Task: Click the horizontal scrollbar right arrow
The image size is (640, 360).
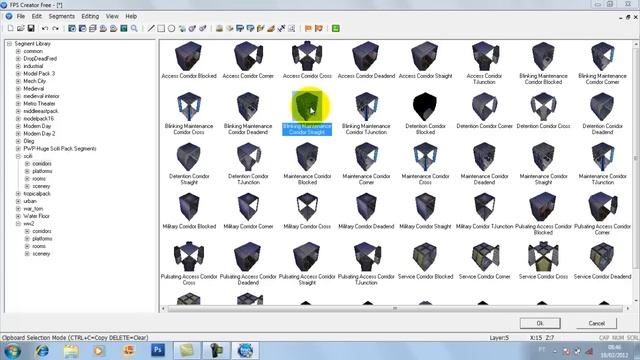Action: (628, 309)
